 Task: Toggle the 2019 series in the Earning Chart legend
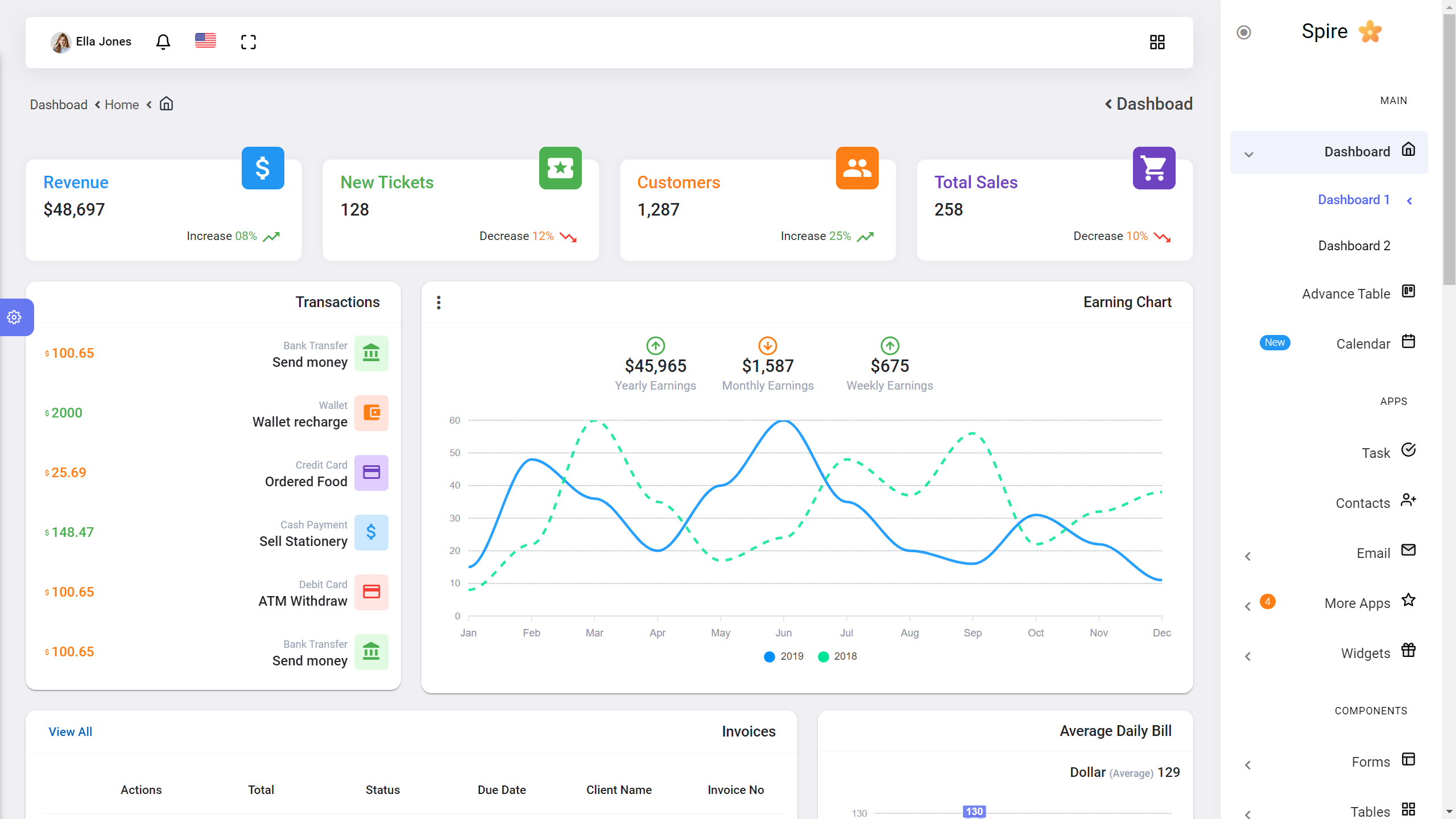pos(783,656)
